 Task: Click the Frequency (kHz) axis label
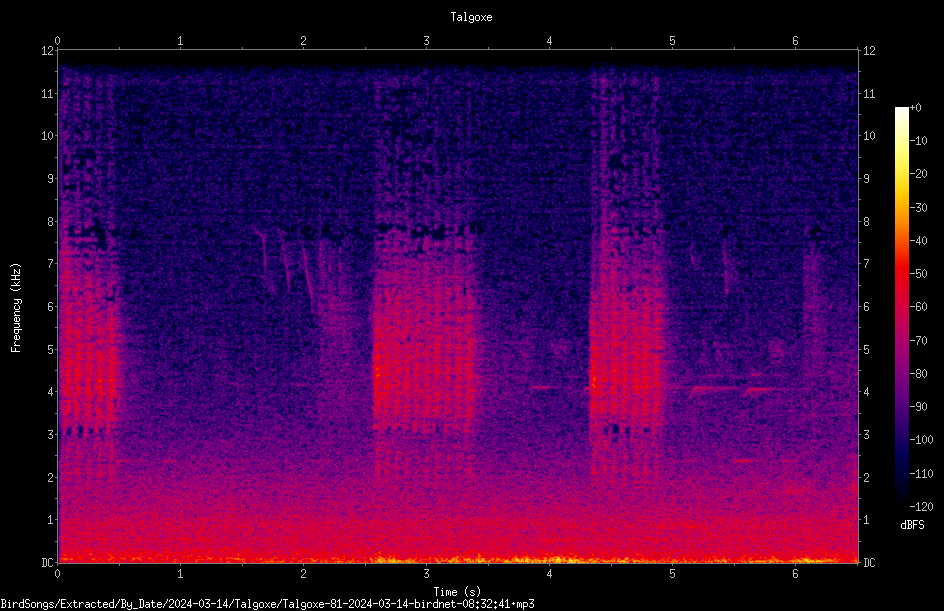(16, 308)
